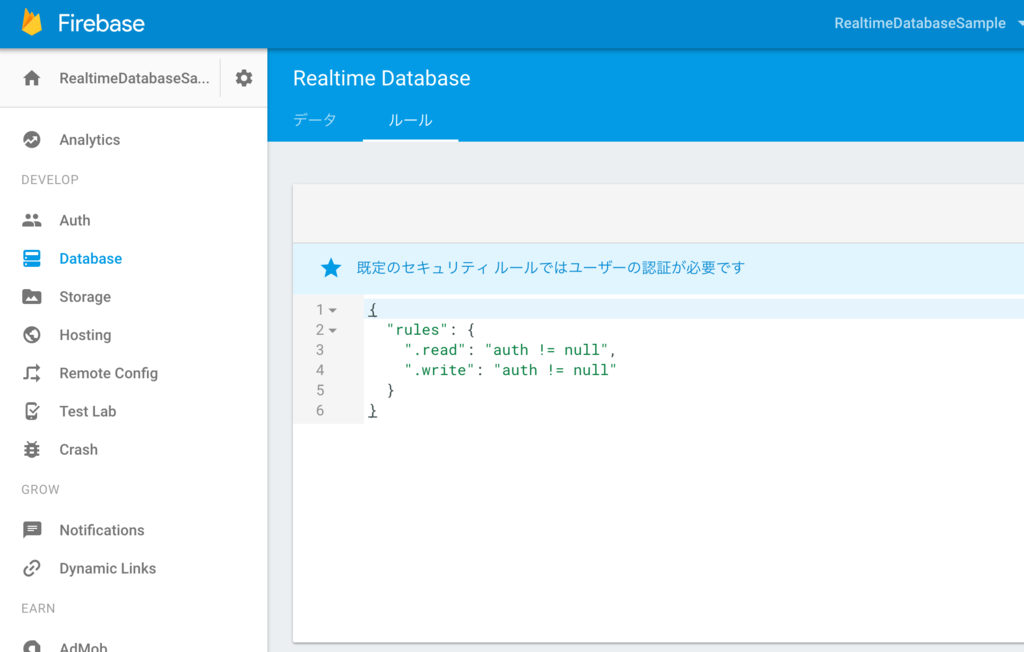Image resolution: width=1024 pixels, height=652 pixels.
Task: Click the "rules" key in editor
Action: [417, 330]
